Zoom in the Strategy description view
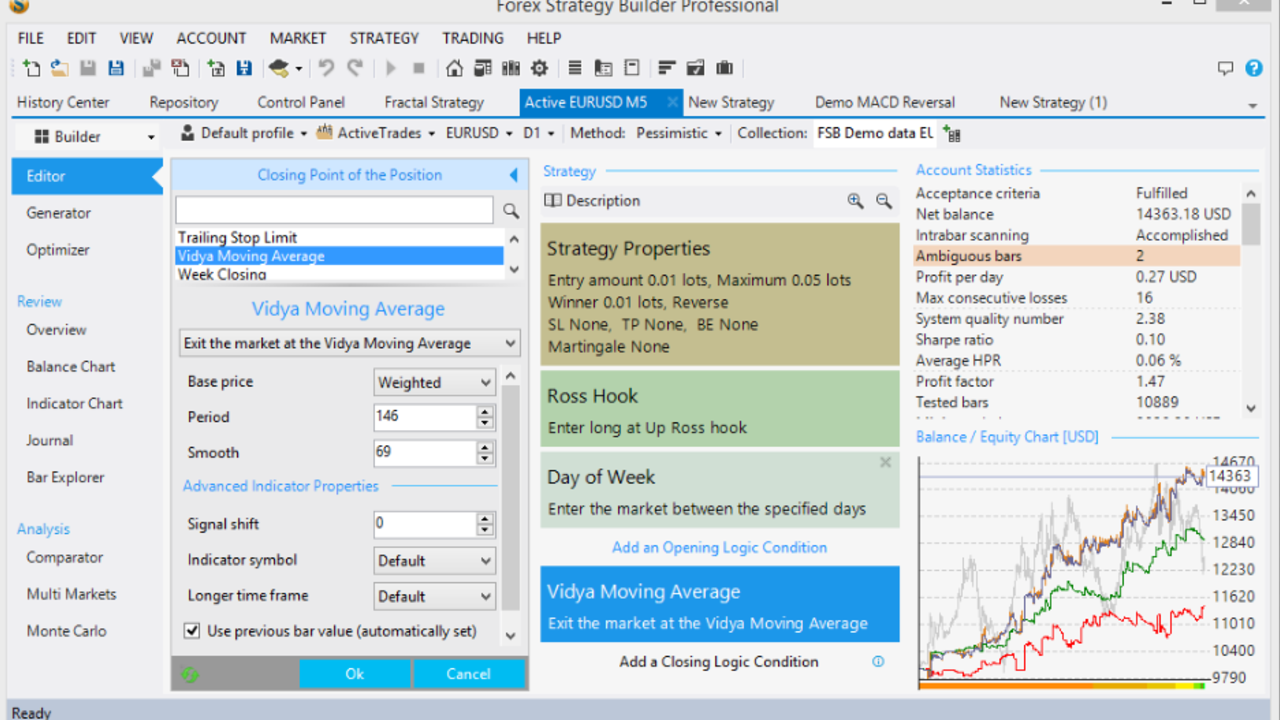The image size is (1280, 720). pyautogui.click(x=855, y=201)
